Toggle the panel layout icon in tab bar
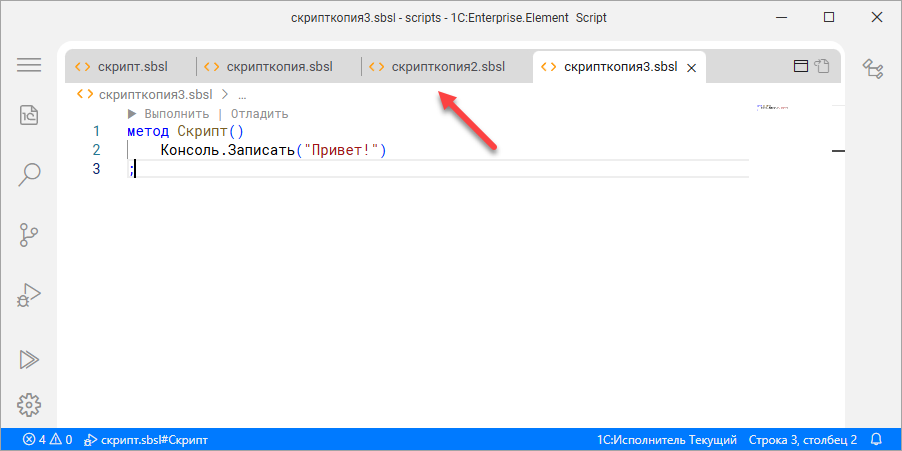Viewport: 902px width, 451px height. (800, 67)
